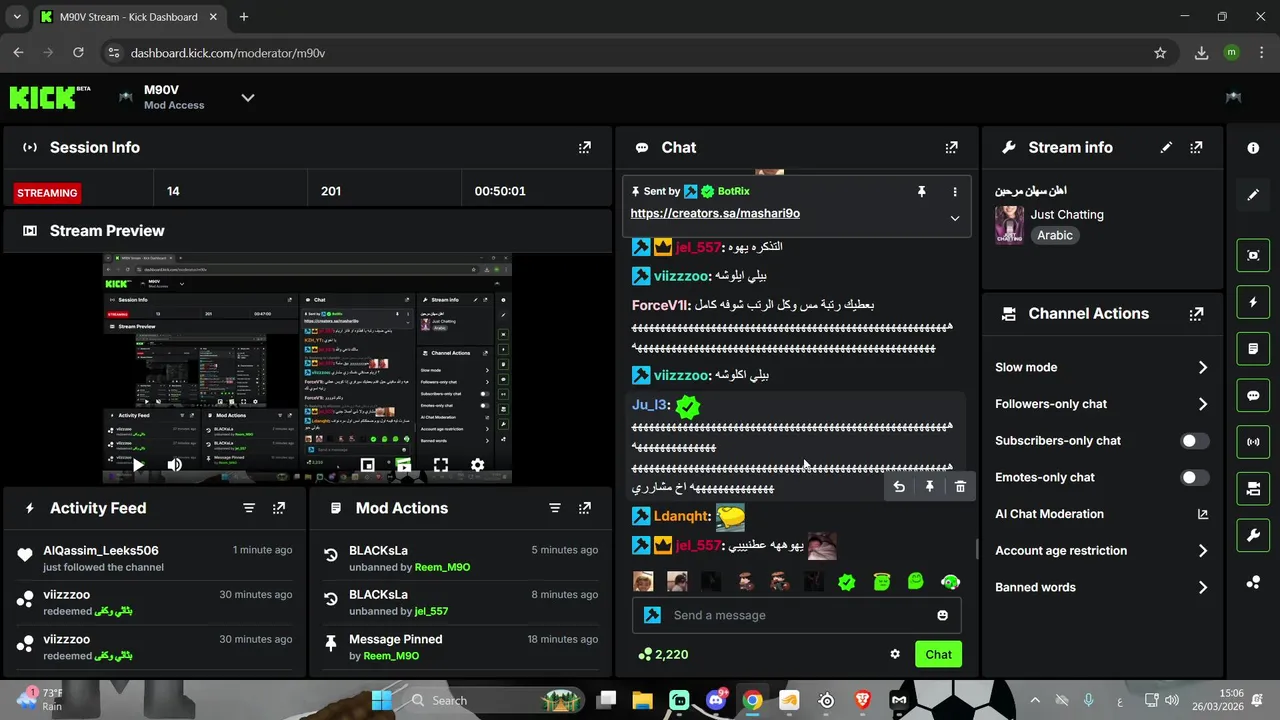Click the green Chat send button

click(938, 654)
